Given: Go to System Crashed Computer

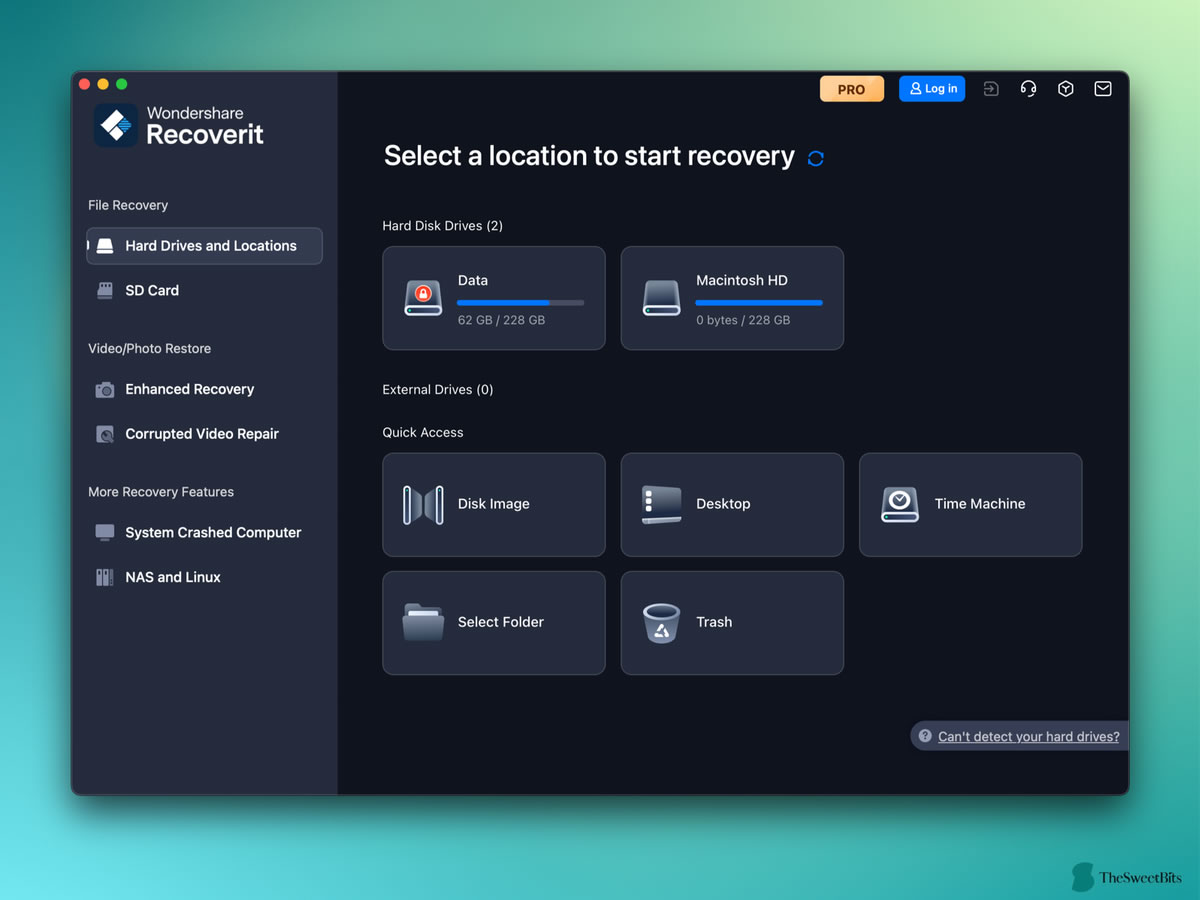Looking at the screenshot, I should 204,532.
